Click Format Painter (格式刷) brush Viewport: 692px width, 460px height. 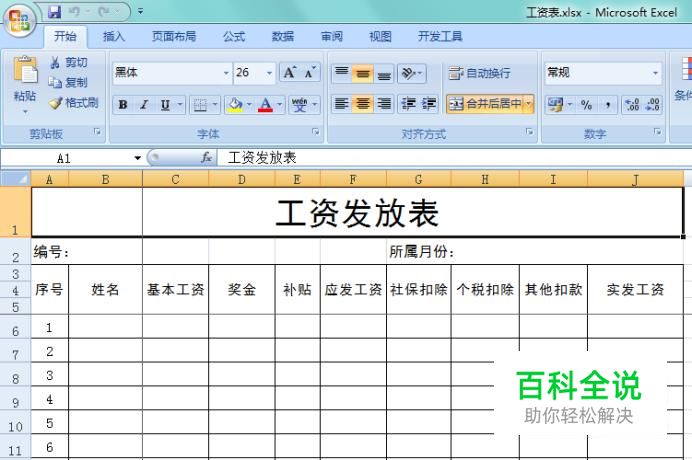tap(73, 103)
